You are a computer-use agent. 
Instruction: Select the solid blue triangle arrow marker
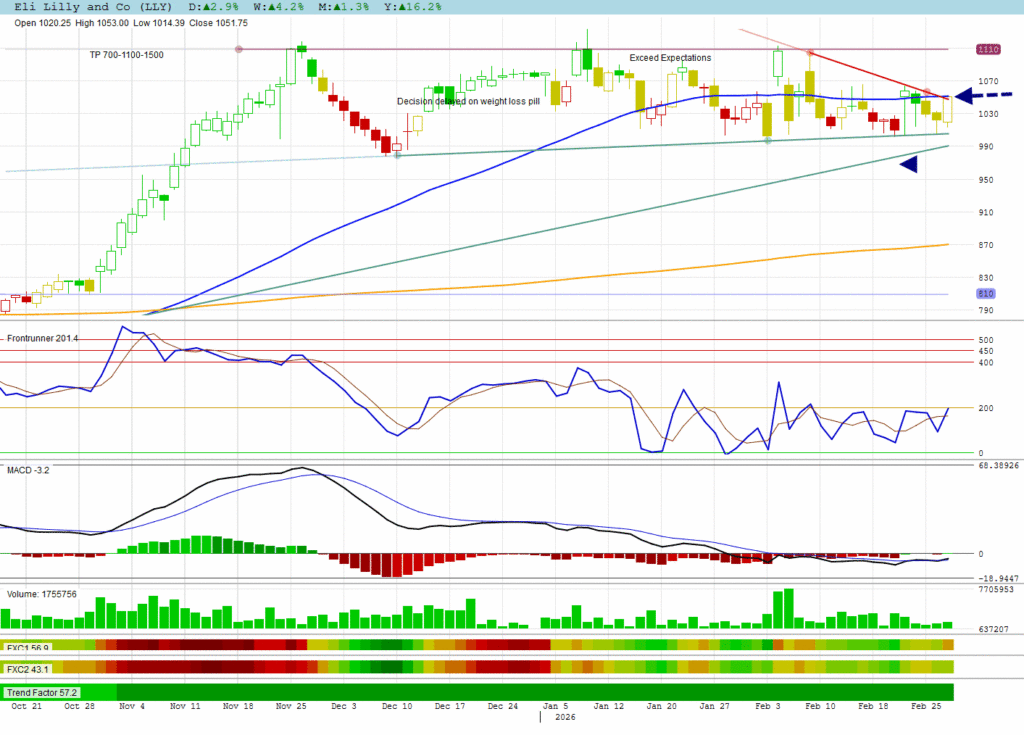(909, 165)
